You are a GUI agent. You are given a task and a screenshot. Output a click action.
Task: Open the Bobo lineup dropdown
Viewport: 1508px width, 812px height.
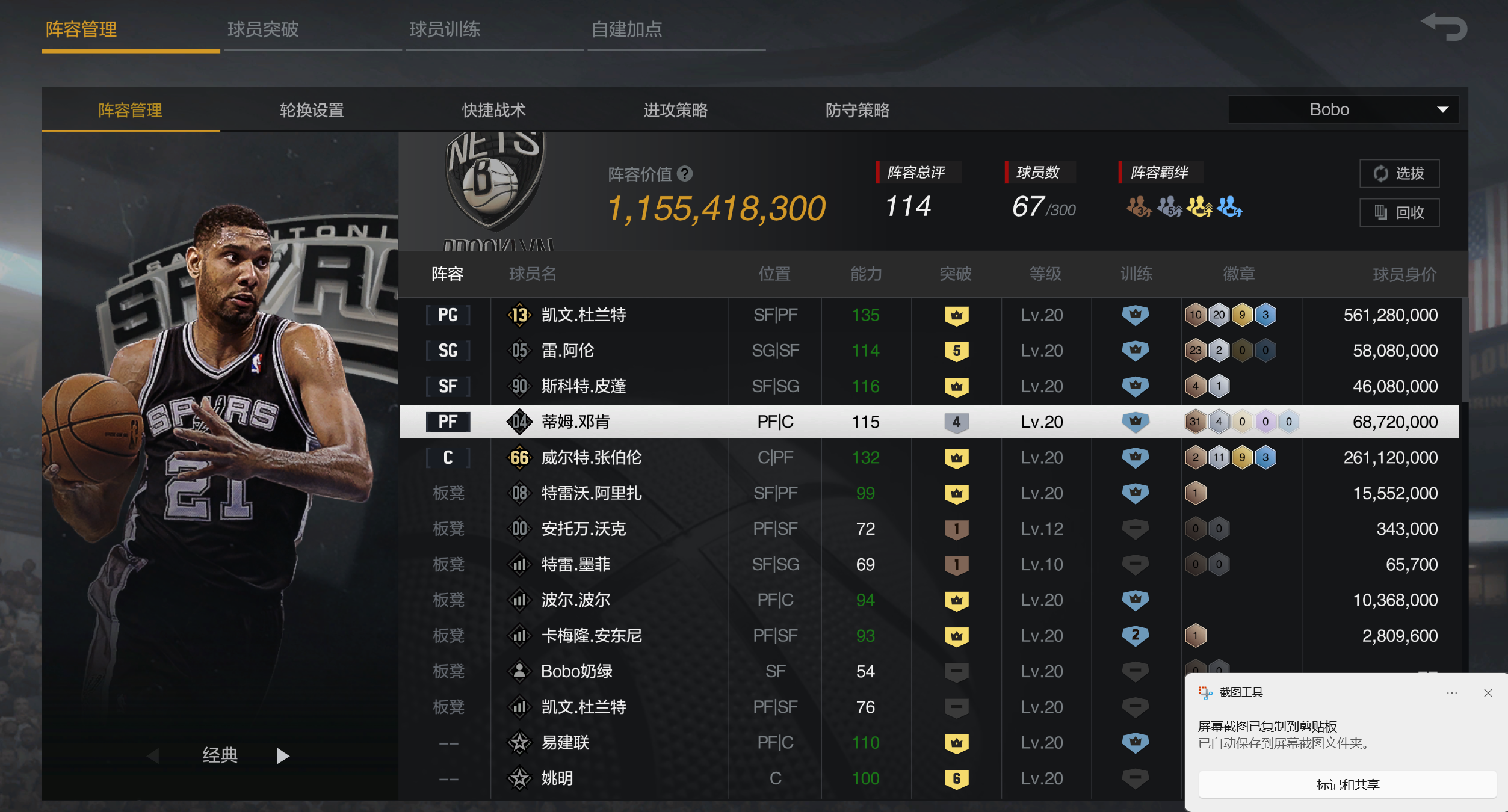pyautogui.click(x=1343, y=109)
